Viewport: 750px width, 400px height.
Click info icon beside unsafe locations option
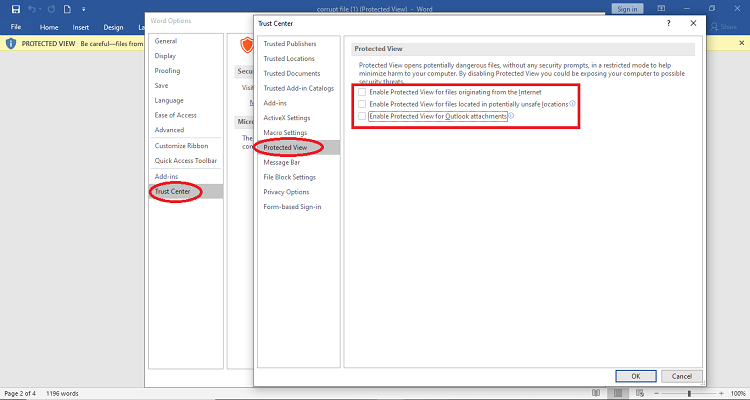click(573, 103)
